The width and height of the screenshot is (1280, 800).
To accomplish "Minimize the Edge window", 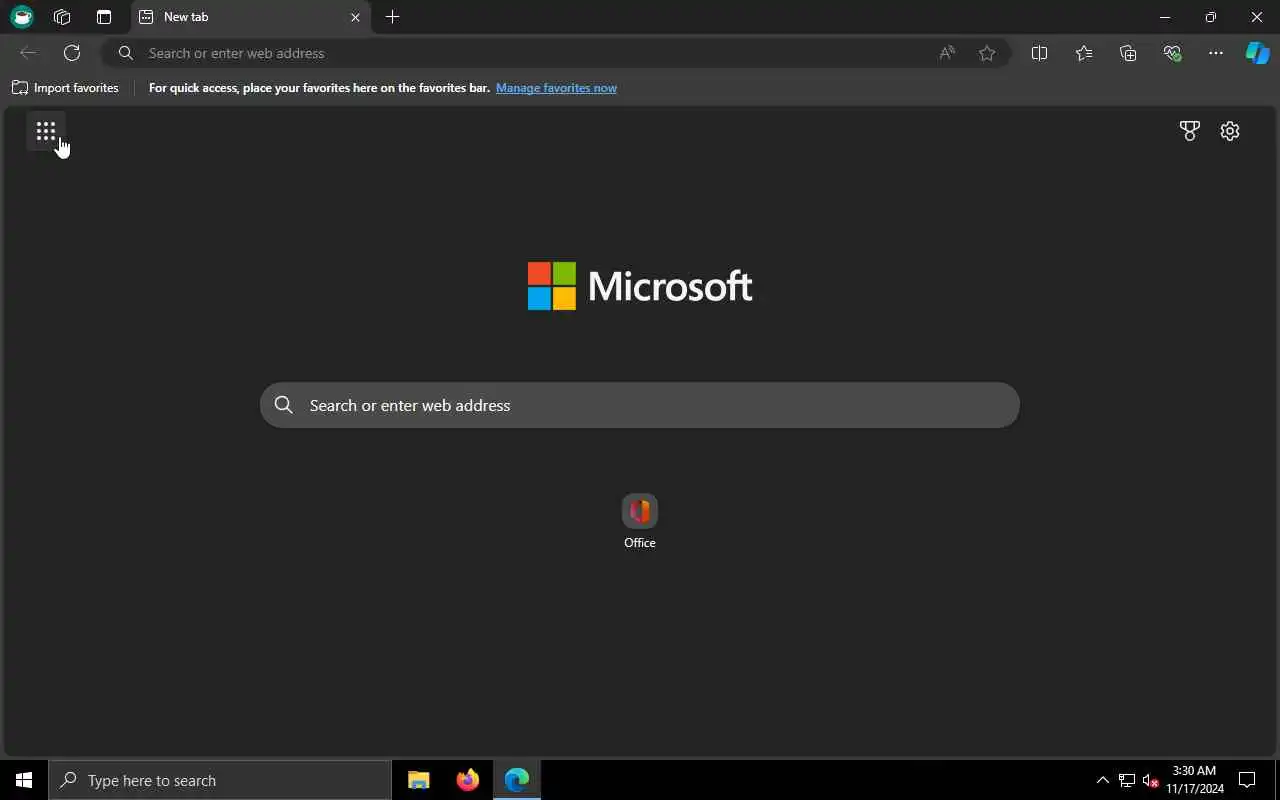I will click(1165, 17).
